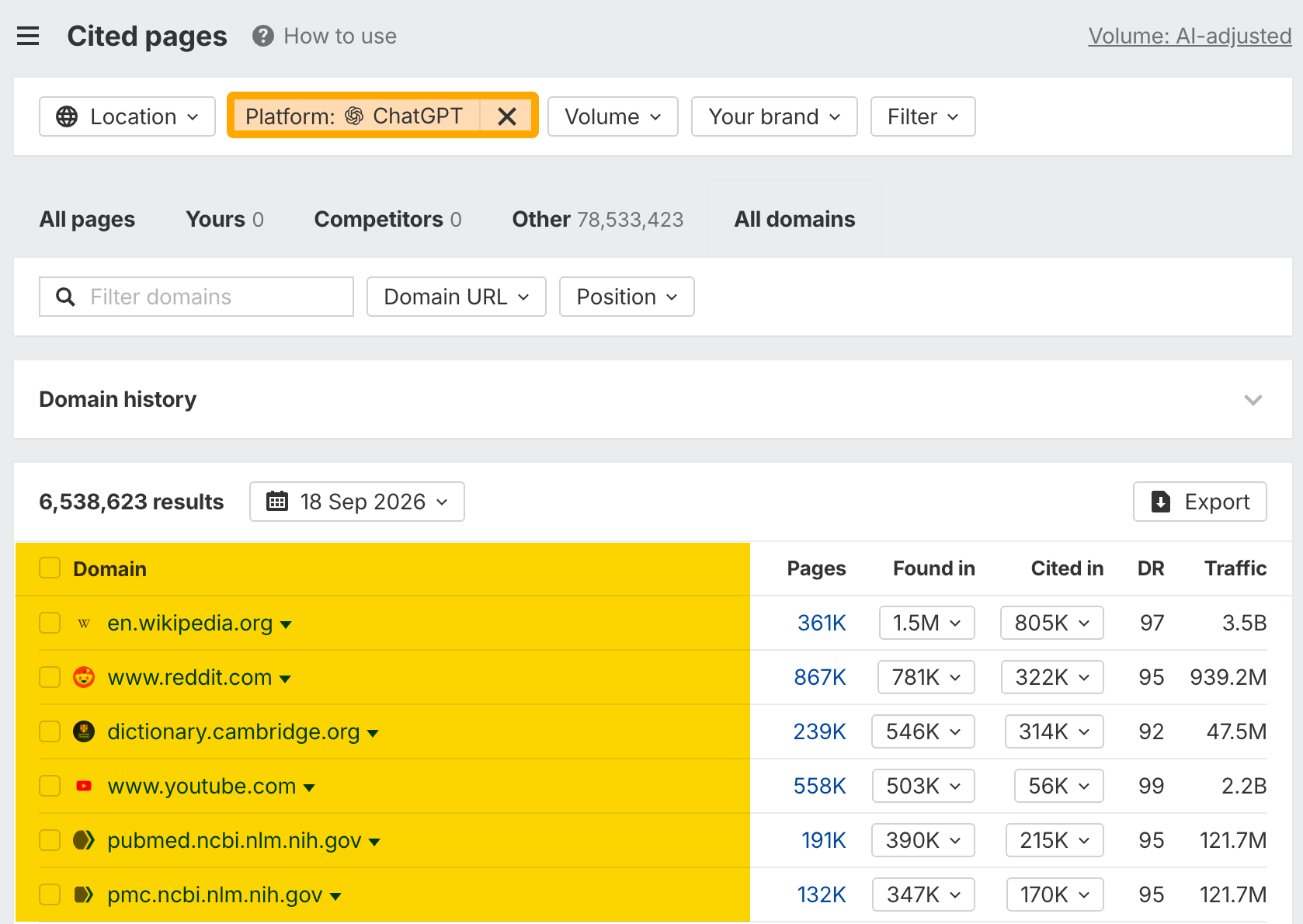The image size is (1303, 924).
Task: Select the All domains tab
Action: [795, 219]
